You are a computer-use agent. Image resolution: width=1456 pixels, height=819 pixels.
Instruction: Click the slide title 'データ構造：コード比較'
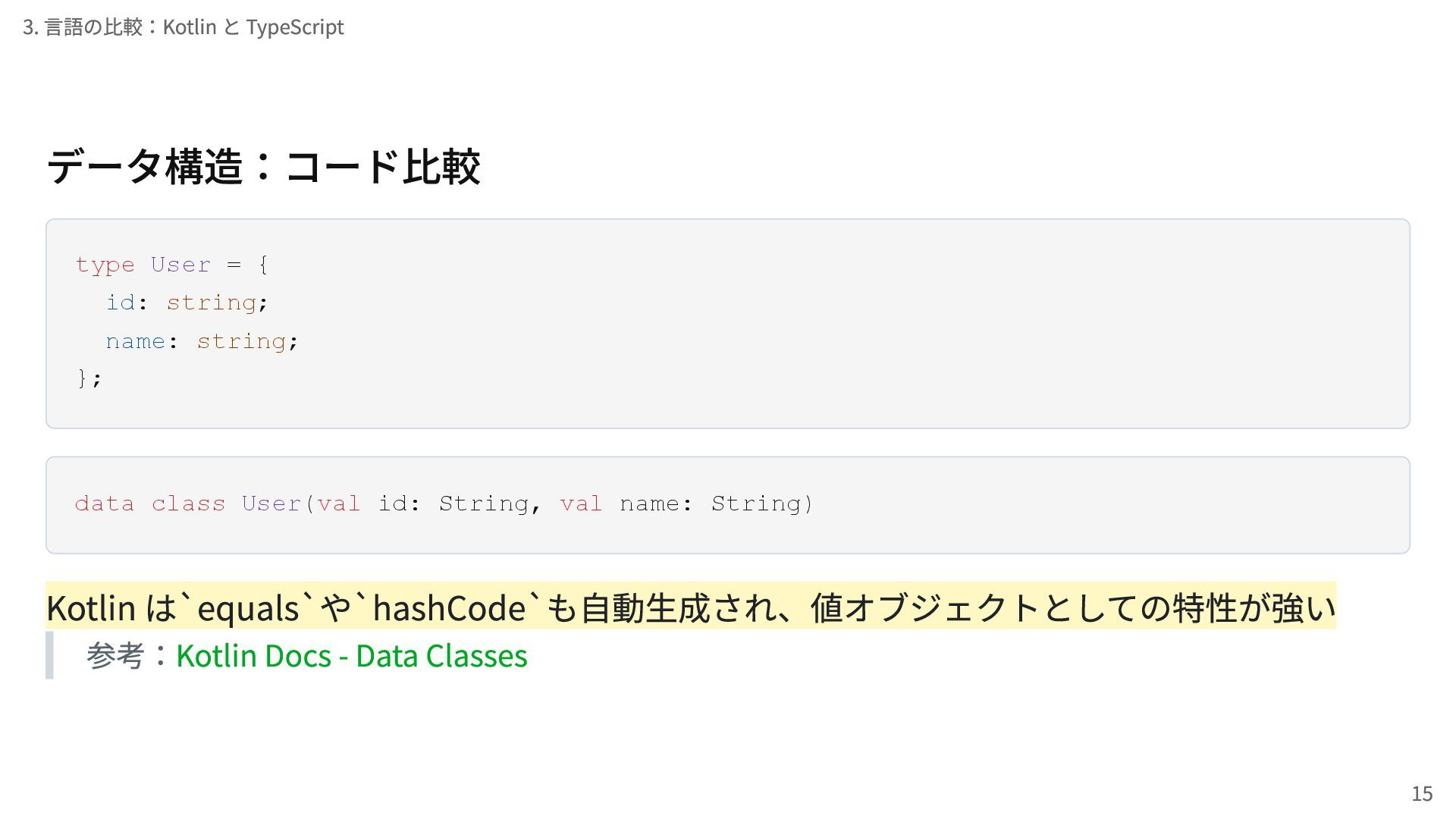(263, 166)
